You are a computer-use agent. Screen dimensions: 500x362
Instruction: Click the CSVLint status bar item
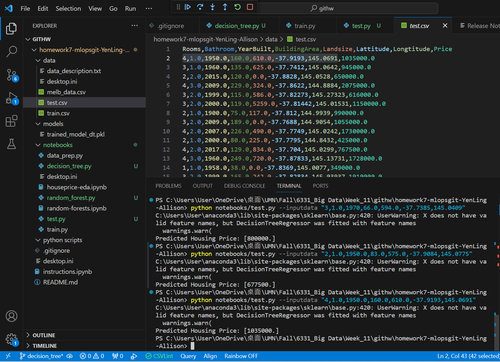coord(159,356)
